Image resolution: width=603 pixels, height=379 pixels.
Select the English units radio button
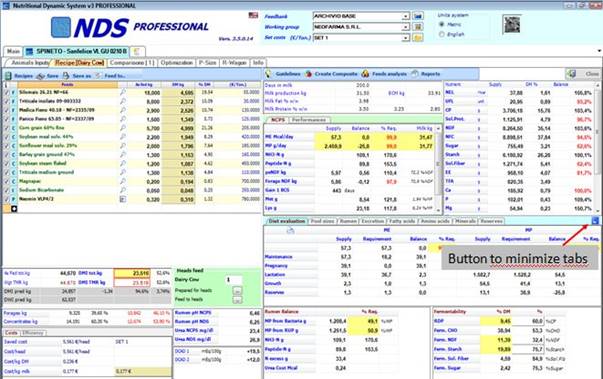tap(442, 34)
